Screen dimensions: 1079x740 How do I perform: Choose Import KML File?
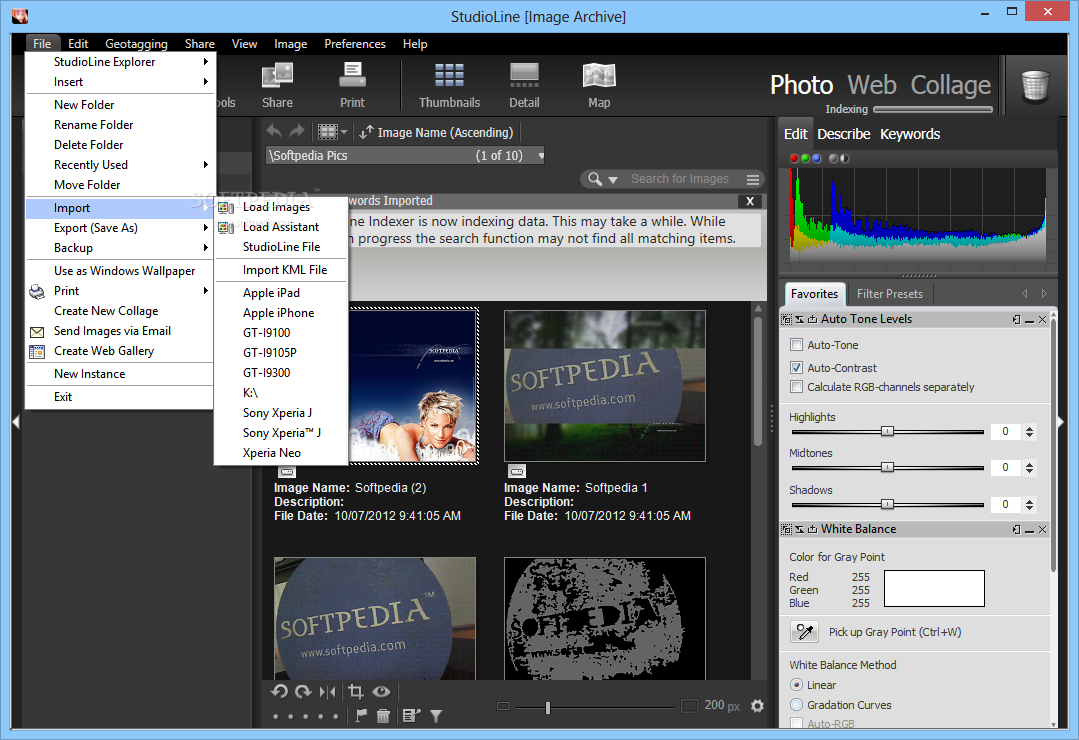(281, 270)
